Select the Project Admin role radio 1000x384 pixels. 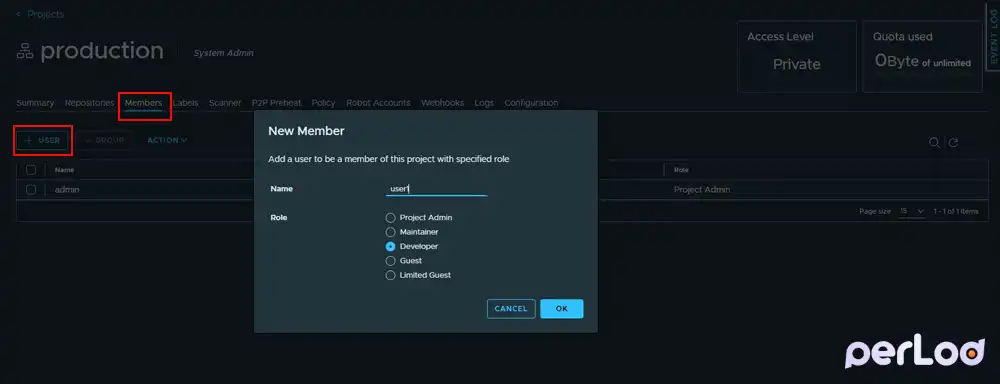tap(390, 218)
